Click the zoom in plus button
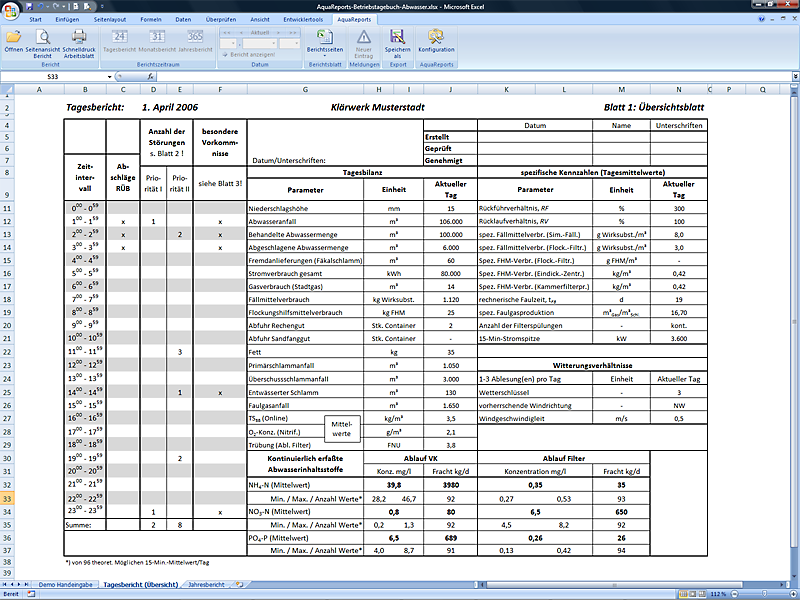Screen dimensions: 800x600 tap(794, 594)
